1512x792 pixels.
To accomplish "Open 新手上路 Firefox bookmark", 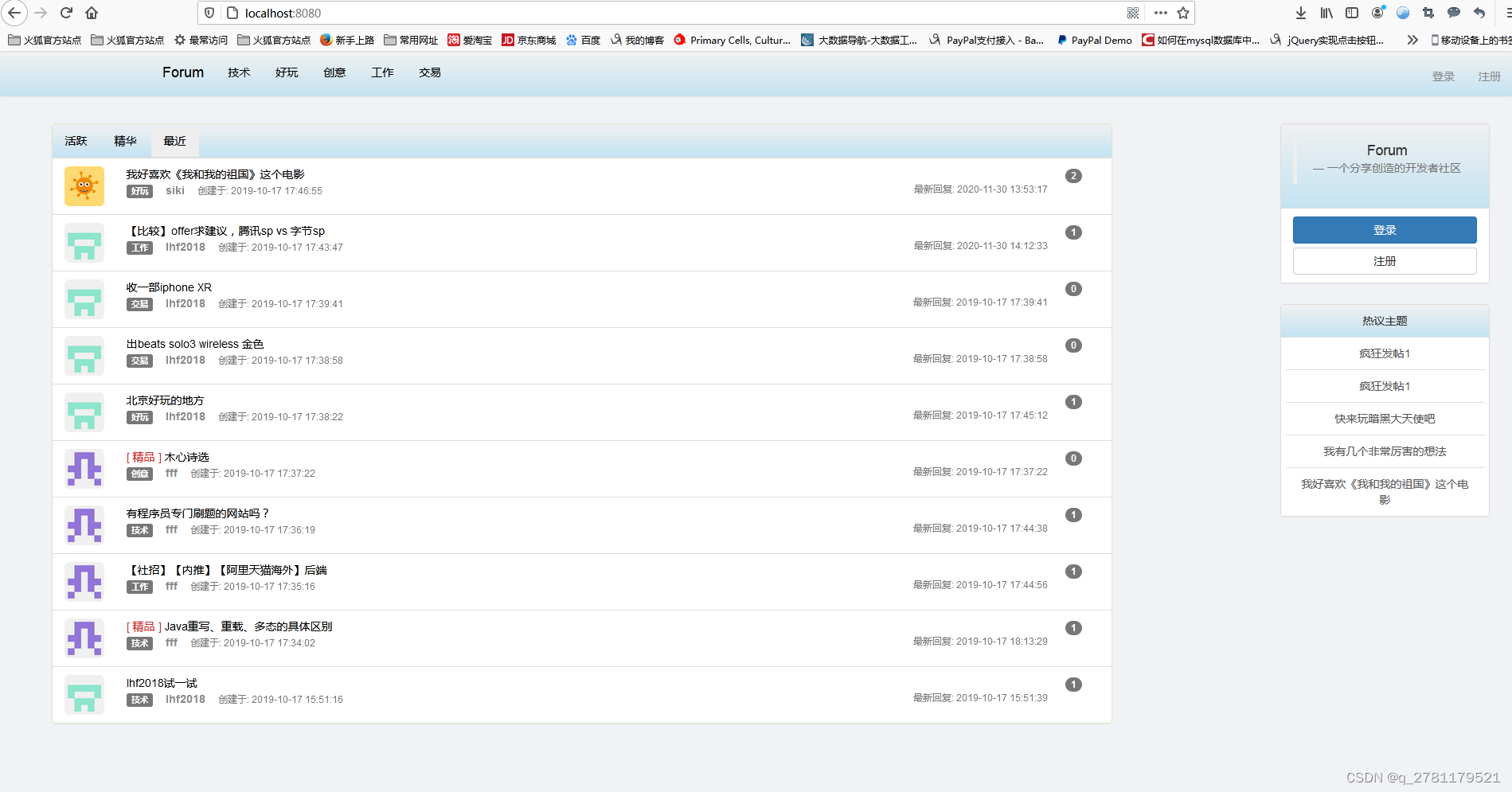I will (x=347, y=40).
